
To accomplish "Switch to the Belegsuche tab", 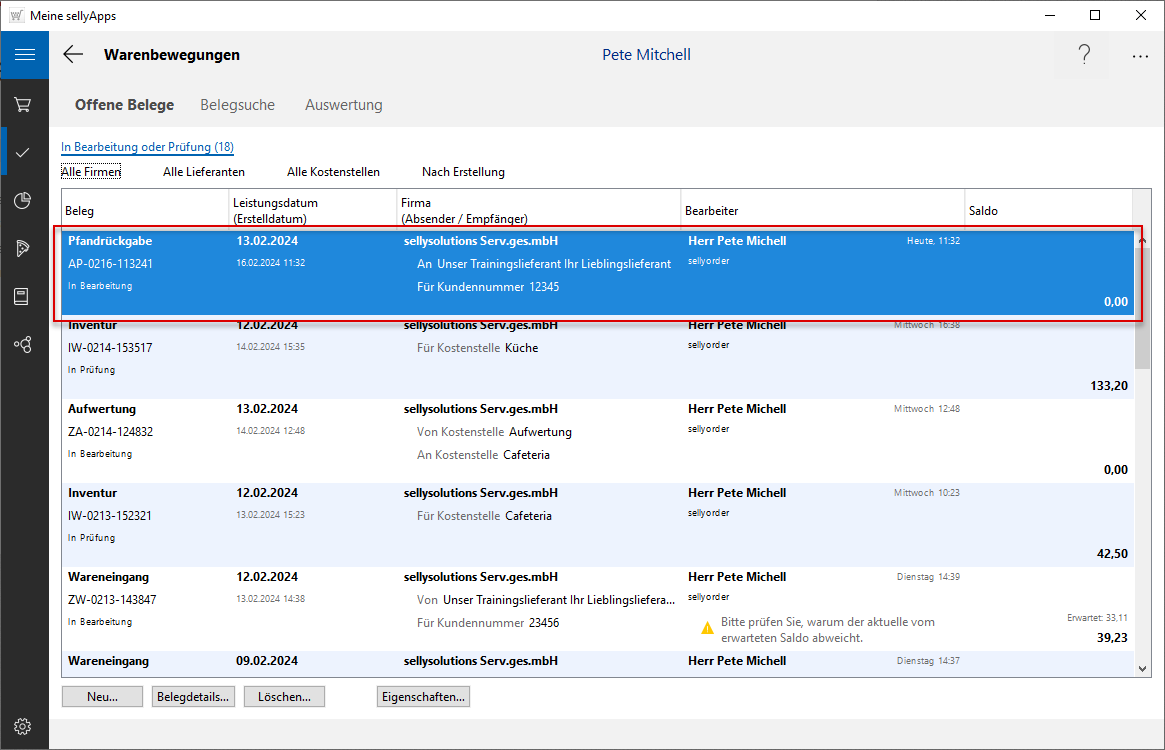I will 237,105.
